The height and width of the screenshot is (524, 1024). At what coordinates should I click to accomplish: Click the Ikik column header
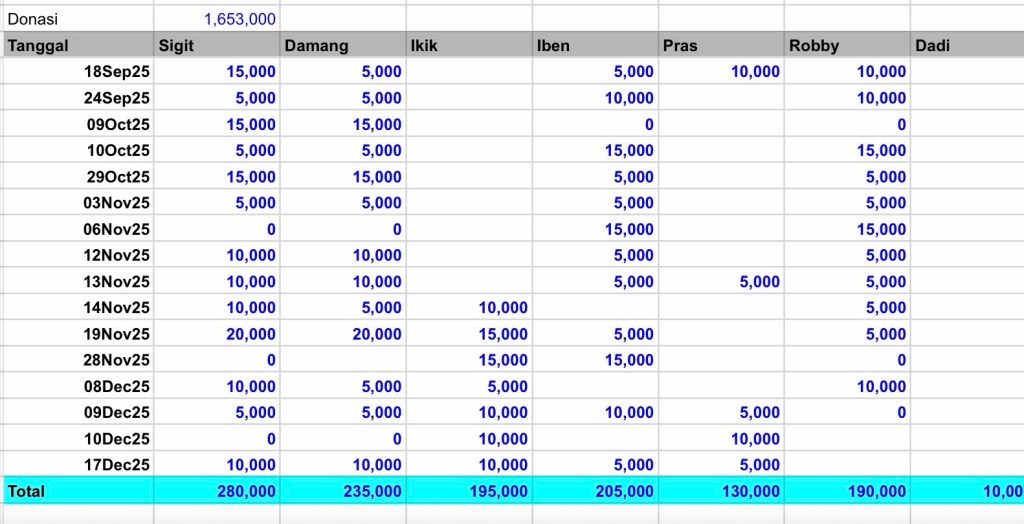(x=468, y=45)
